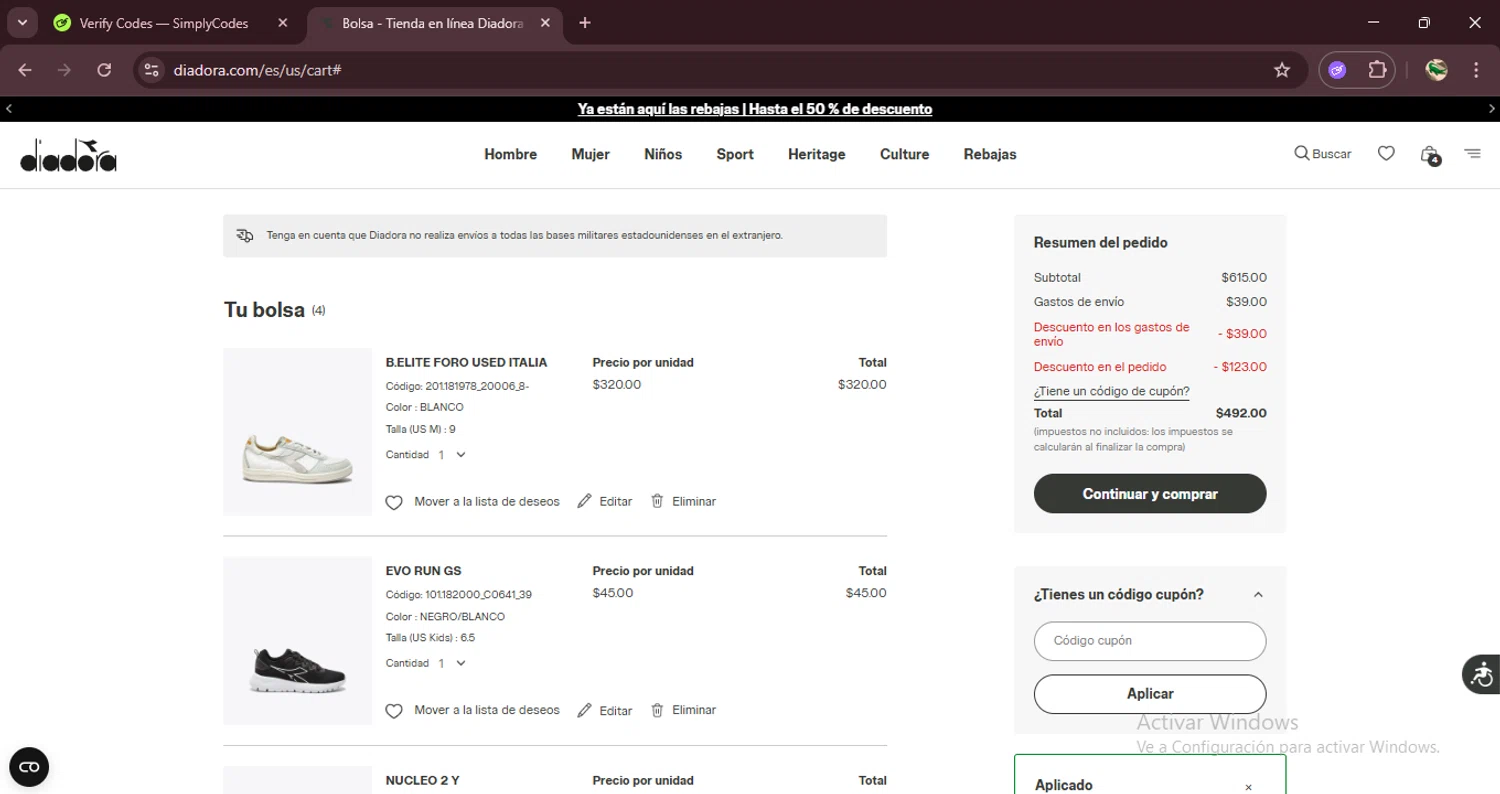Screen dimensions: 1500x794
Task: Open a new browser tab
Action: click(x=585, y=23)
